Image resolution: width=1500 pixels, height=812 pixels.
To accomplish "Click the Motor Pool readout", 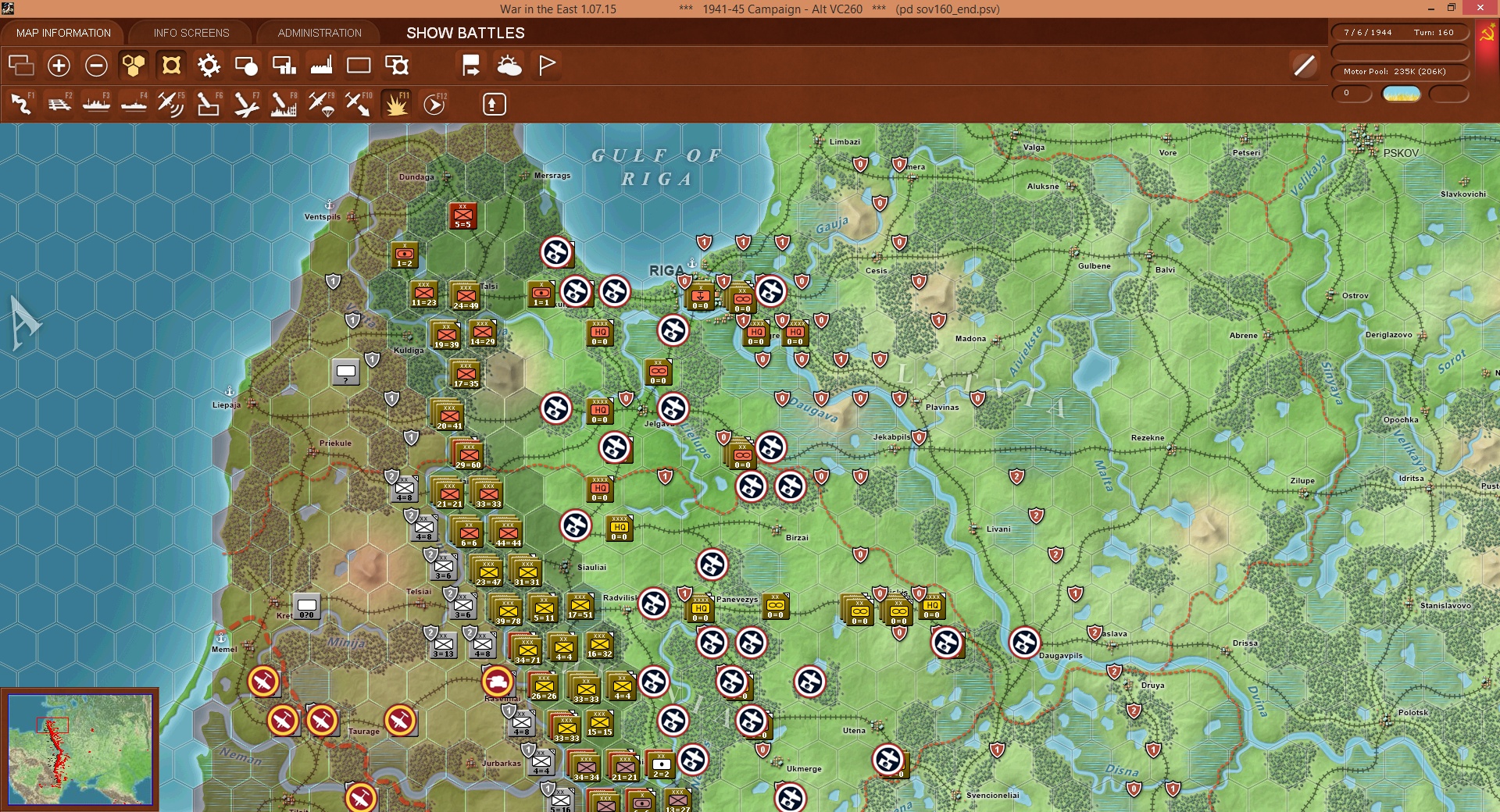I will pyautogui.click(x=1399, y=72).
